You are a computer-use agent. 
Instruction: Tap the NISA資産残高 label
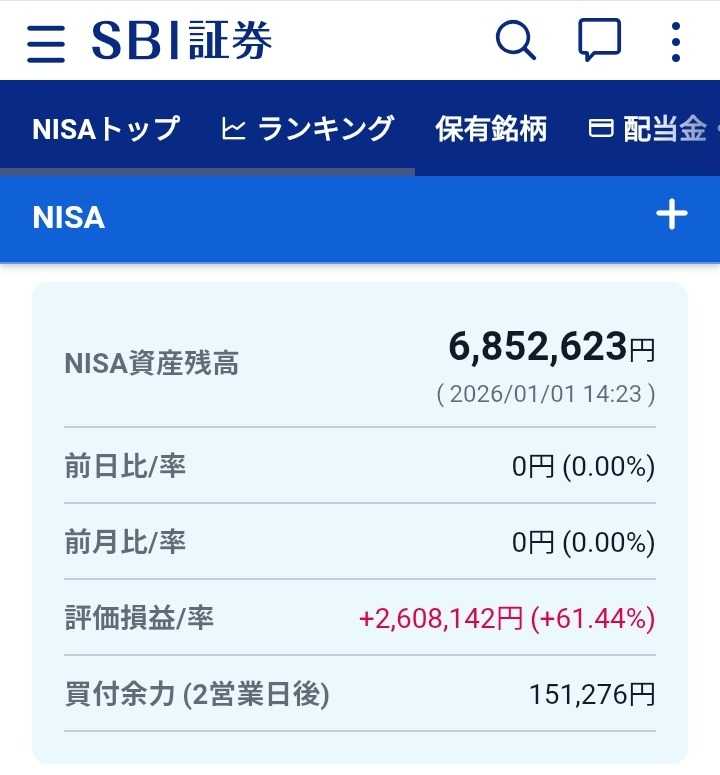[x=151, y=364]
